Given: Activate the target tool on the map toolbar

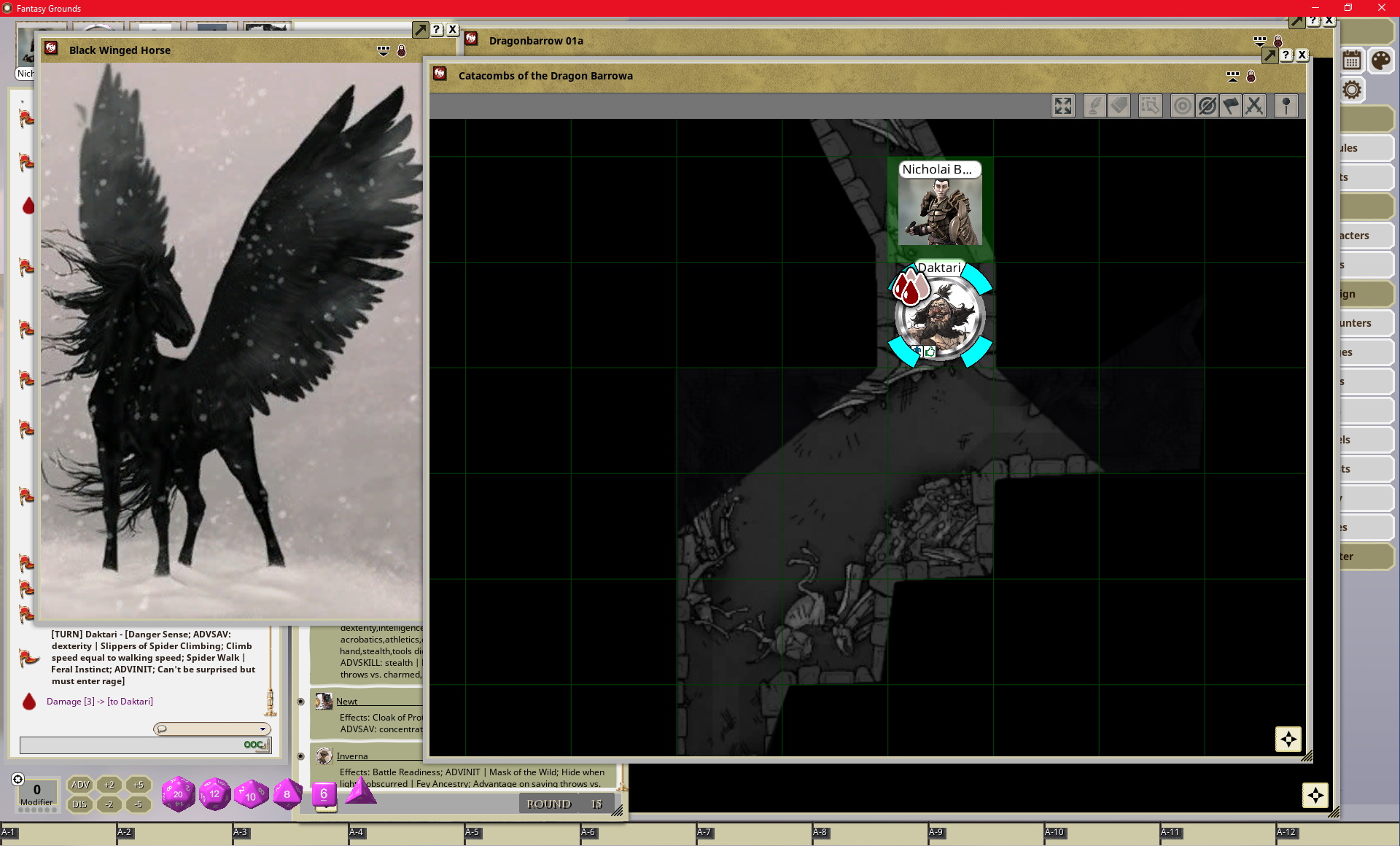Looking at the screenshot, I should (1182, 106).
